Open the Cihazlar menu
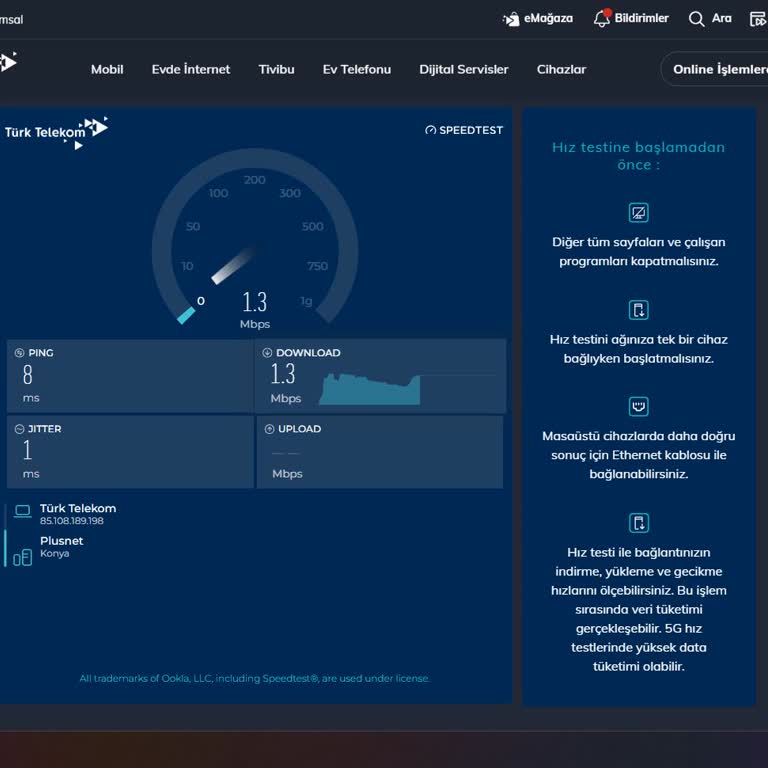 (x=561, y=69)
